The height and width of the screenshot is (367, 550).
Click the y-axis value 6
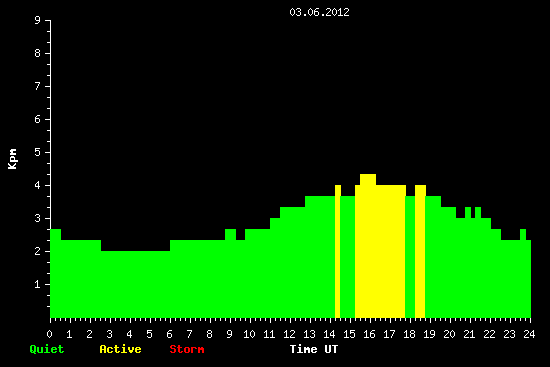[38, 119]
